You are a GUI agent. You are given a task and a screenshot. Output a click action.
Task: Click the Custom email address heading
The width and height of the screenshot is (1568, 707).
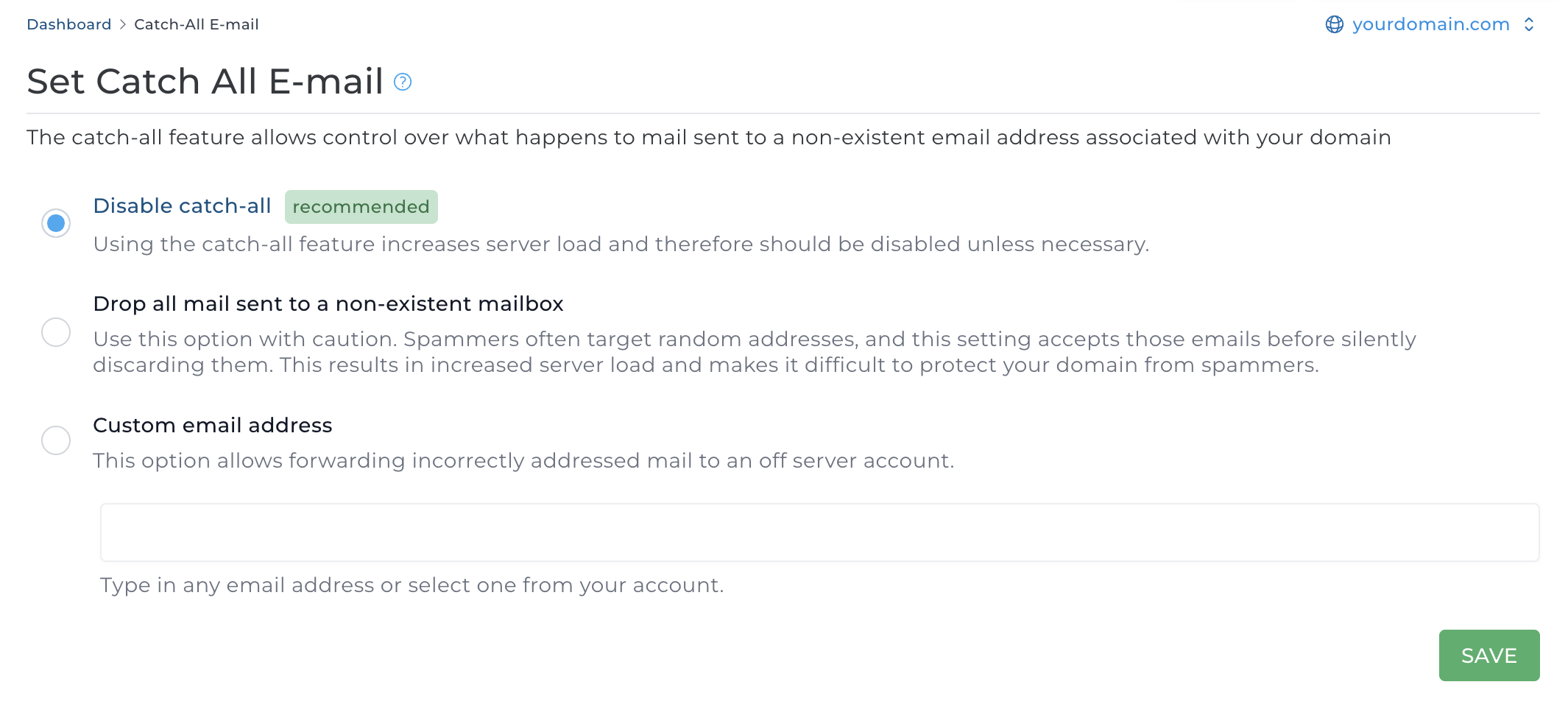(x=212, y=425)
